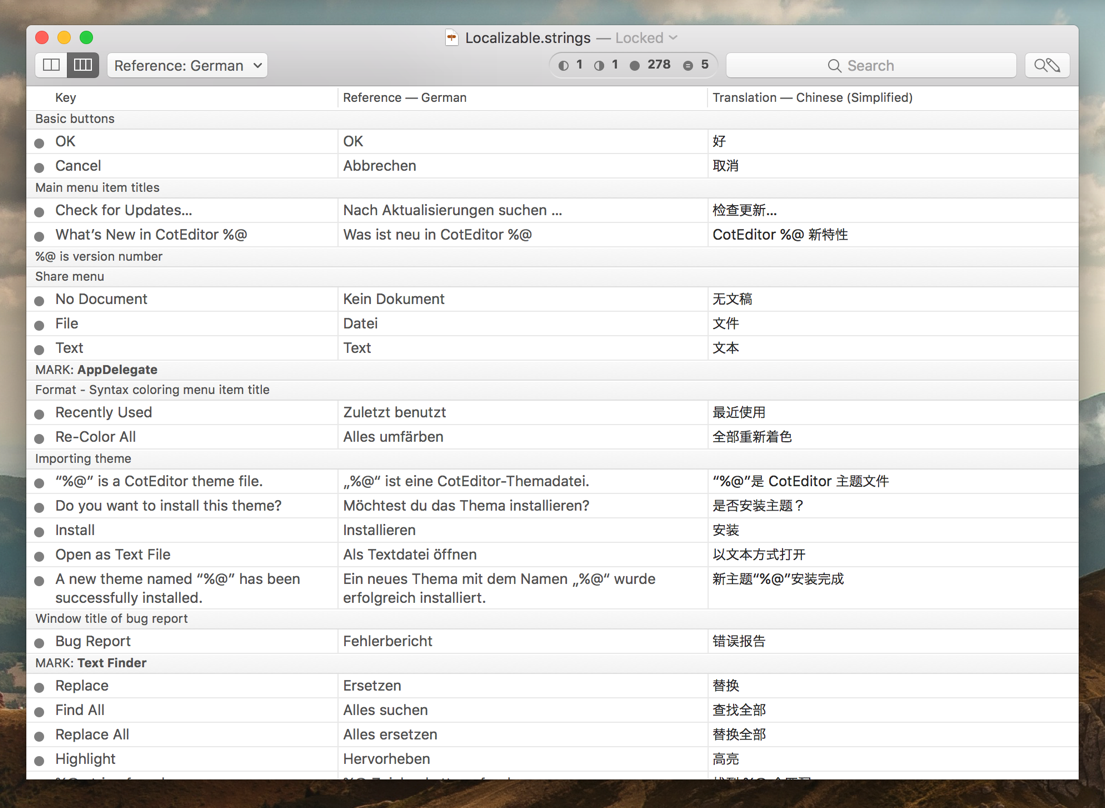Switch to two-column layout view
The image size is (1105, 808).
coord(51,65)
